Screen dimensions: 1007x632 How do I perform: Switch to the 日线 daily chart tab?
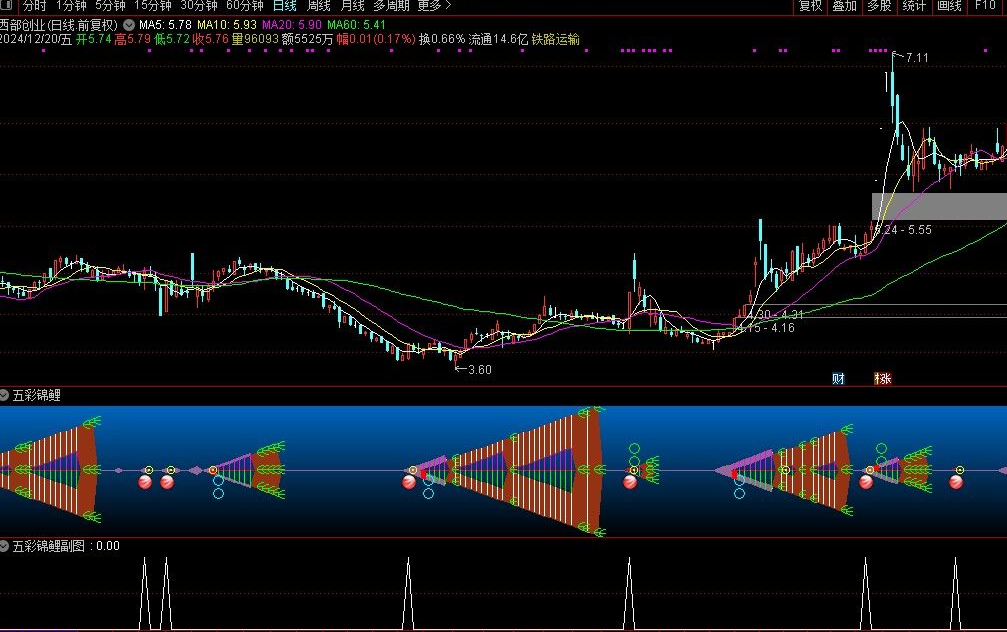click(x=285, y=6)
